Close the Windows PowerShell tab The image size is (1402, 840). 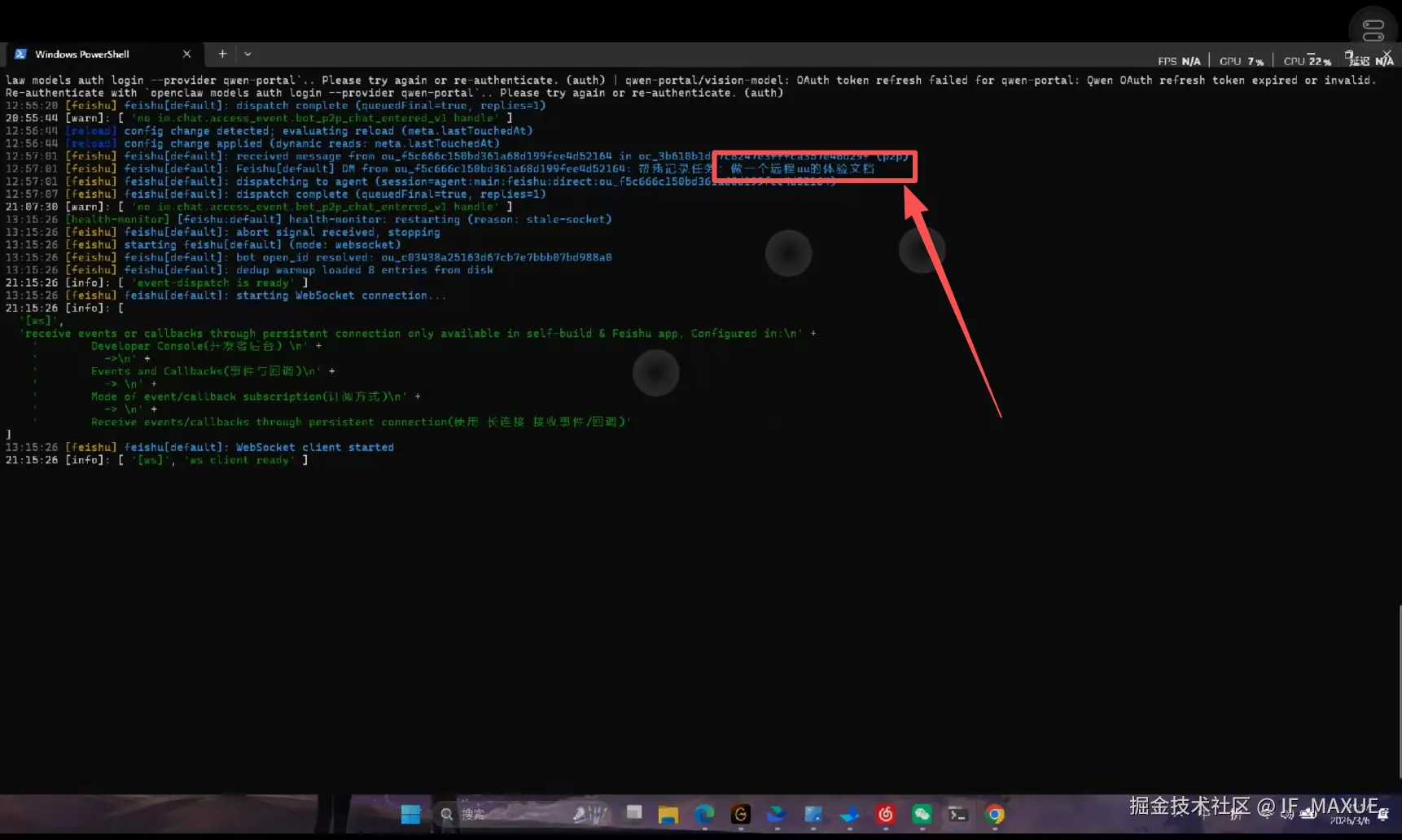(187, 55)
